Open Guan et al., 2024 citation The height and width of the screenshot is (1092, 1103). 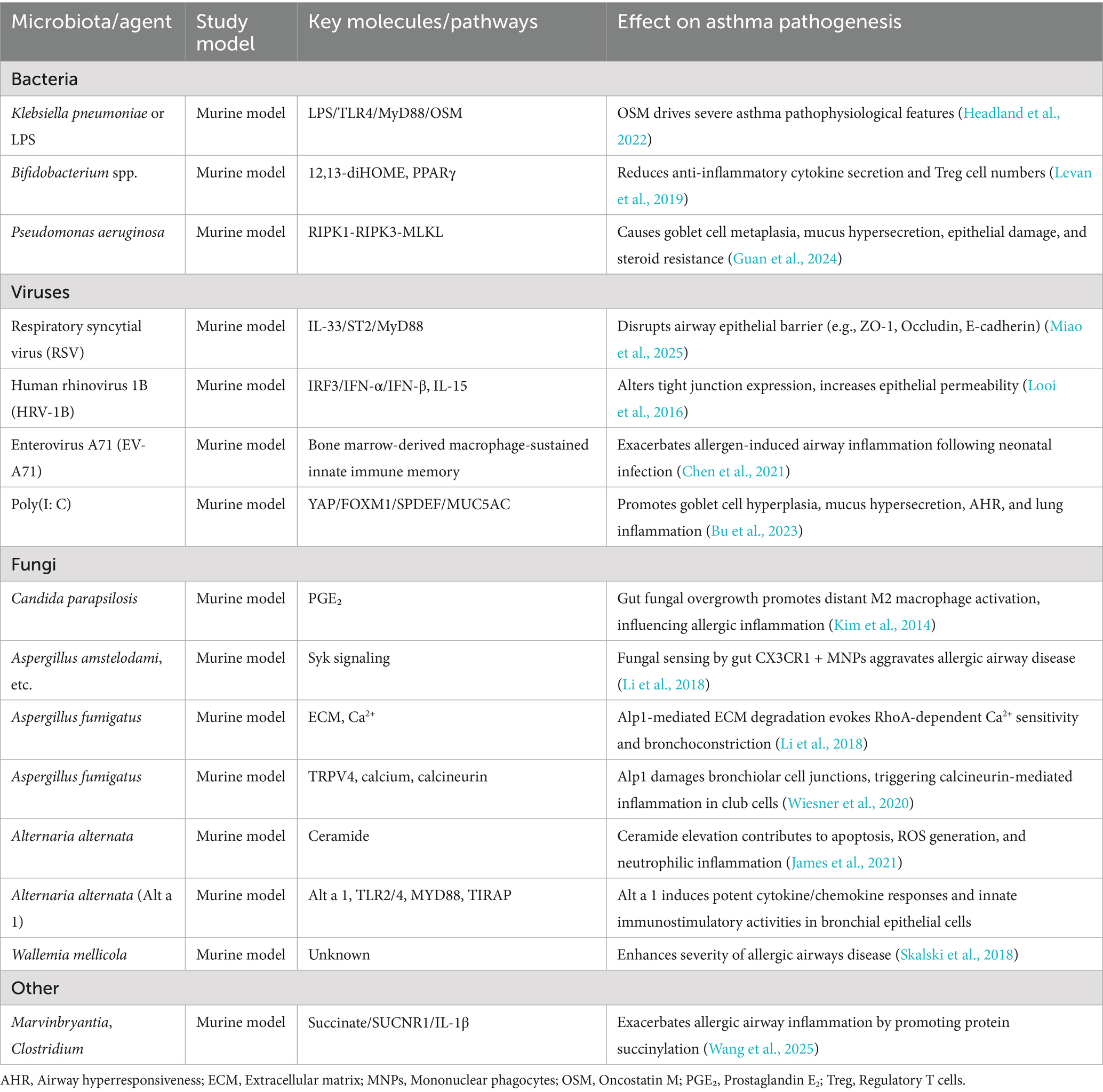tap(785, 259)
